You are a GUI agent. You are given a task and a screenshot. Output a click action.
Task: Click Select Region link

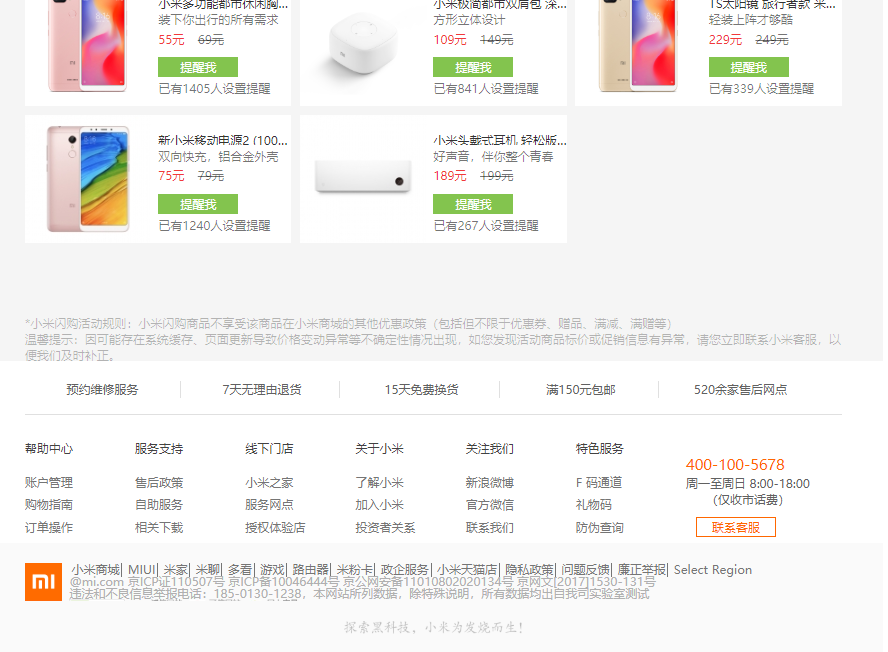712,569
